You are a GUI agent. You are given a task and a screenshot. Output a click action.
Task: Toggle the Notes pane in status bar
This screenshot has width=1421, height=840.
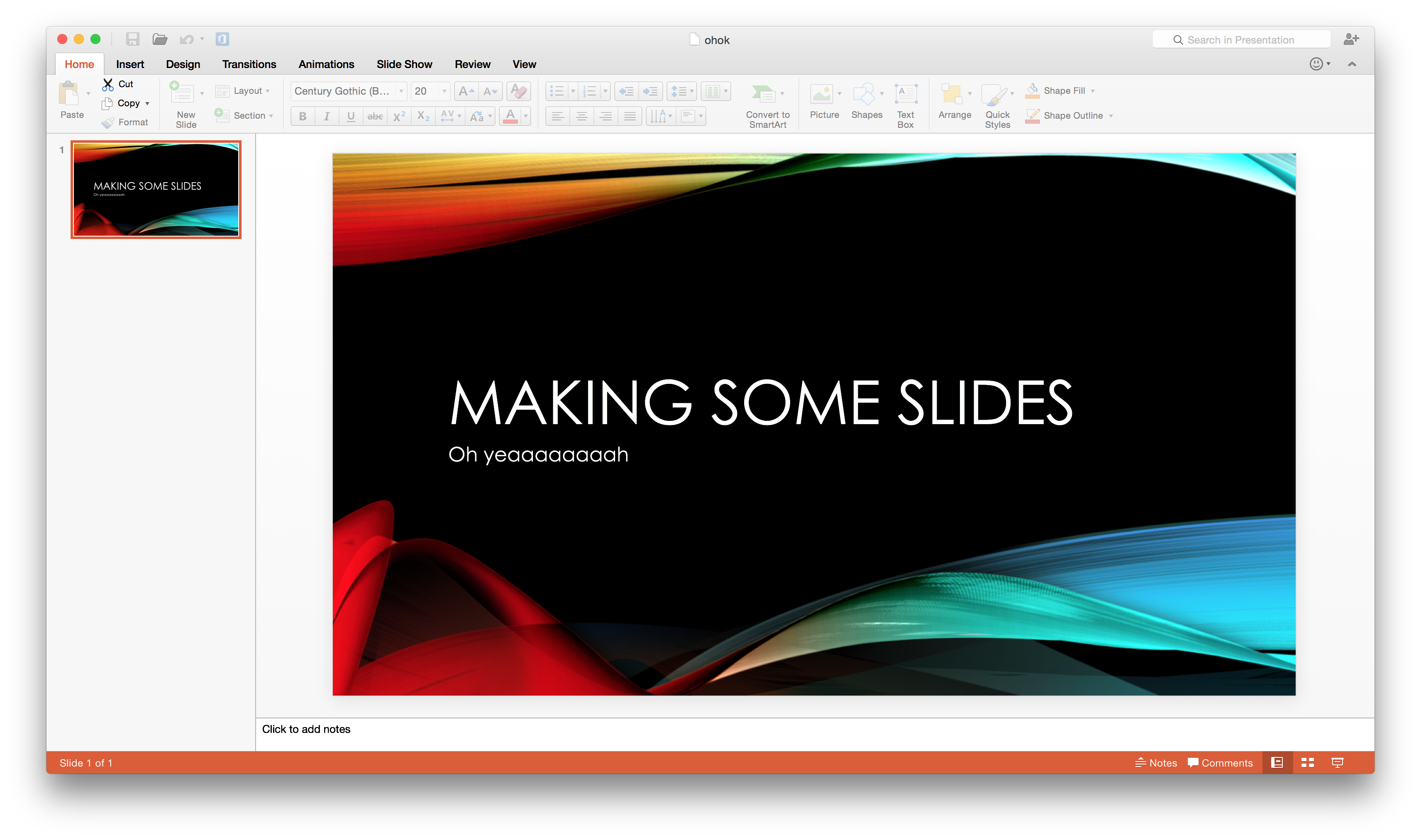[1155, 763]
